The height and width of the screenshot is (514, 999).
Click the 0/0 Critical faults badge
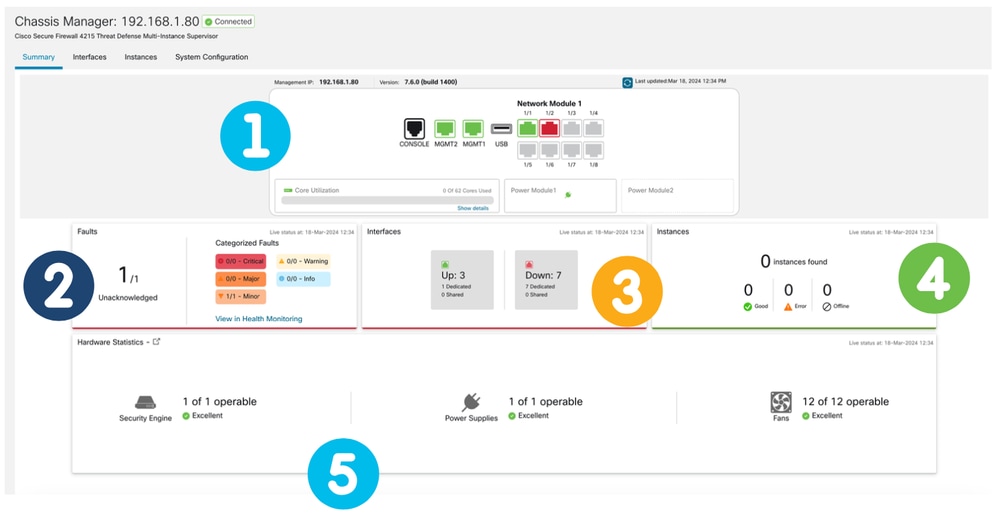(x=241, y=261)
